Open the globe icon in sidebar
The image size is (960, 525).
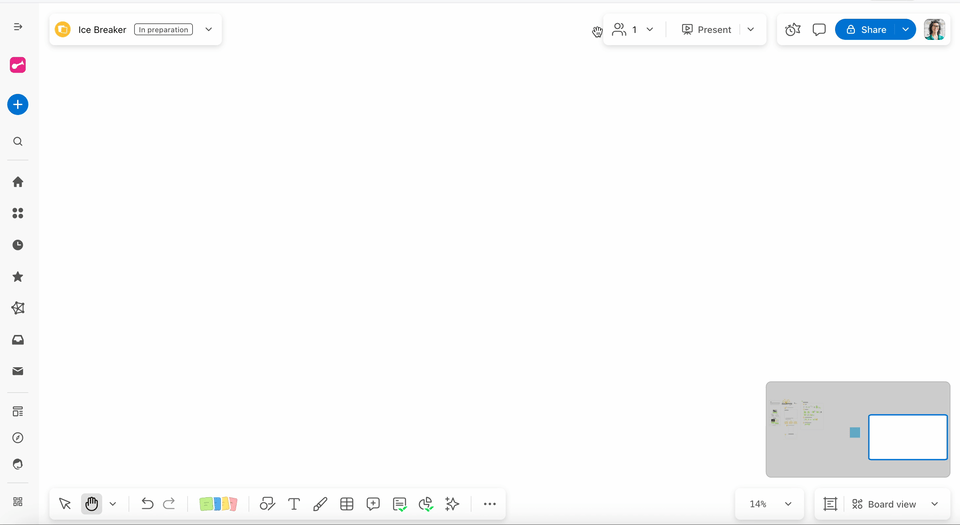(x=18, y=464)
